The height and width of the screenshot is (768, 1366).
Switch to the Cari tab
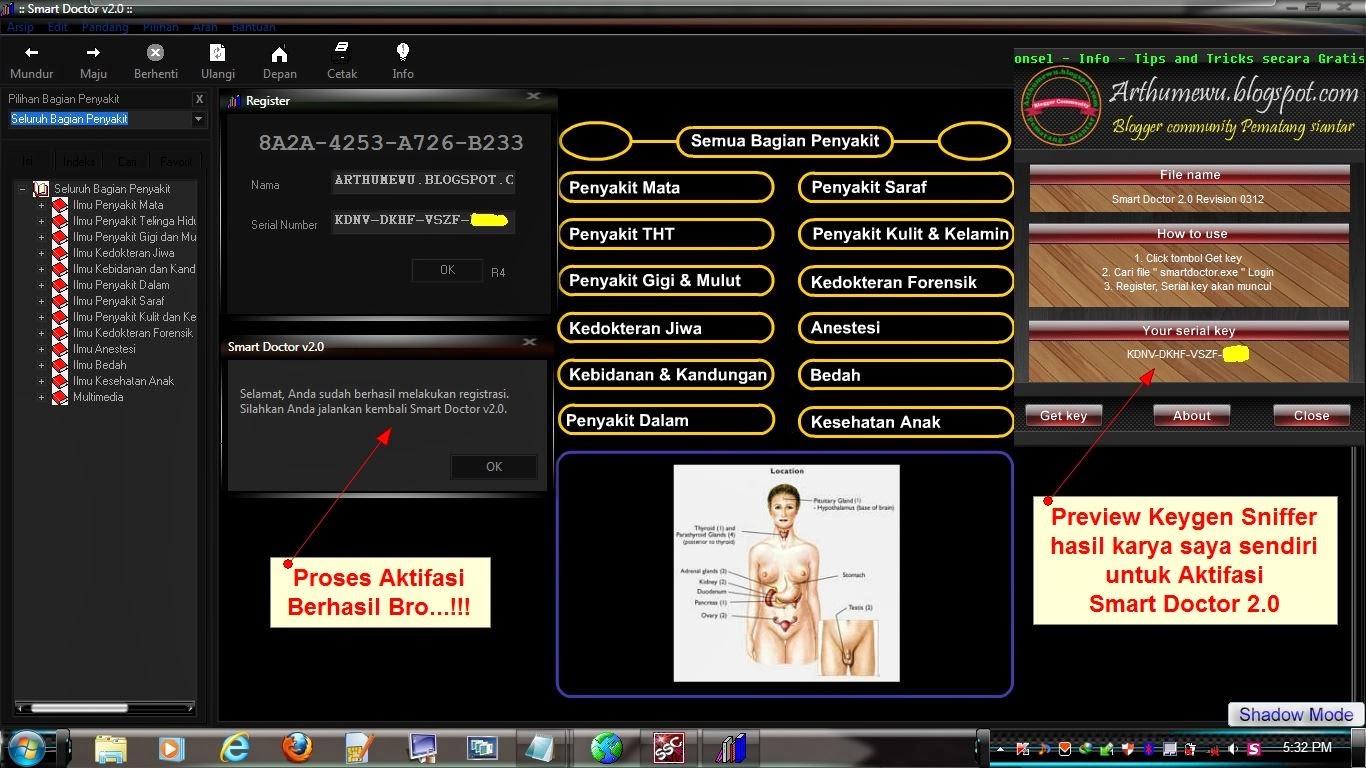tap(127, 161)
